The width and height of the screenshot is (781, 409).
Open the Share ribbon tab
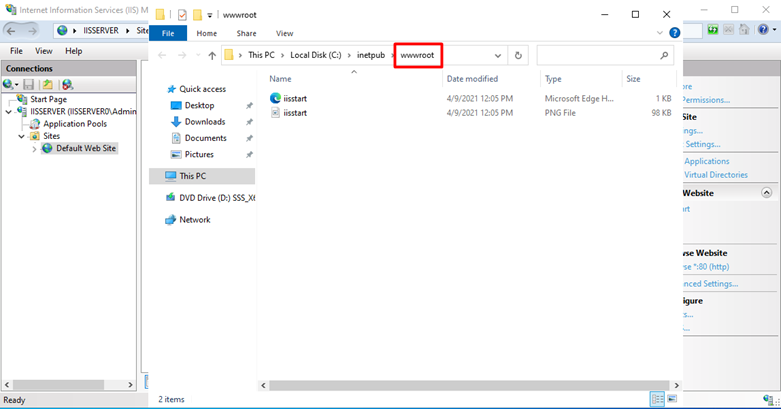click(x=247, y=33)
